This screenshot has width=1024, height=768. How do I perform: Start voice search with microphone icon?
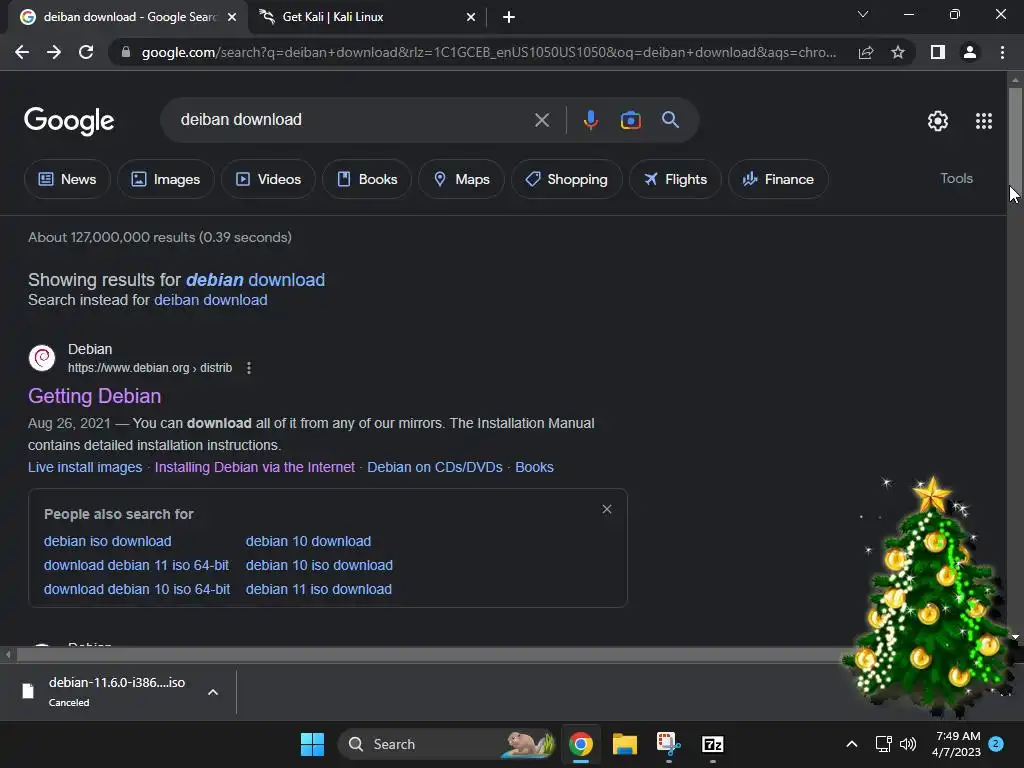pos(590,120)
